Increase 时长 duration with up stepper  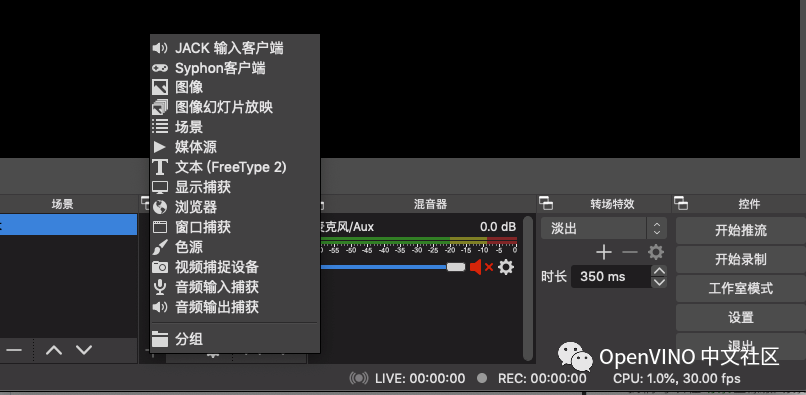pos(659,271)
